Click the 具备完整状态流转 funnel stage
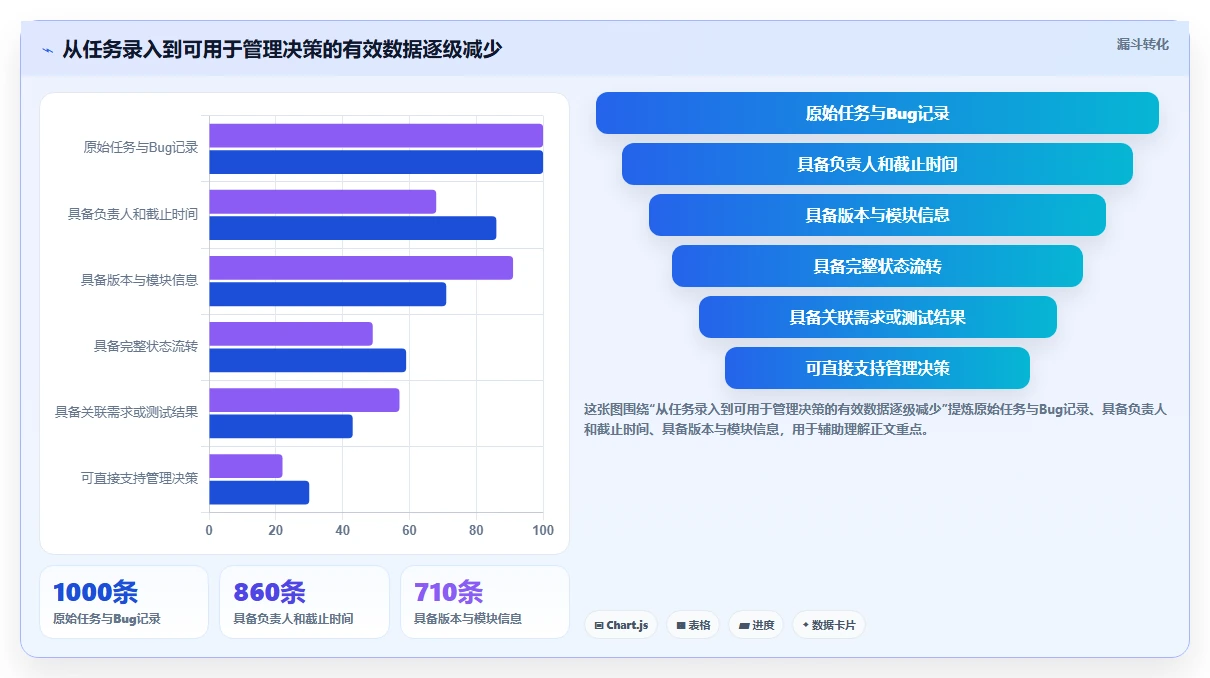 (877, 266)
